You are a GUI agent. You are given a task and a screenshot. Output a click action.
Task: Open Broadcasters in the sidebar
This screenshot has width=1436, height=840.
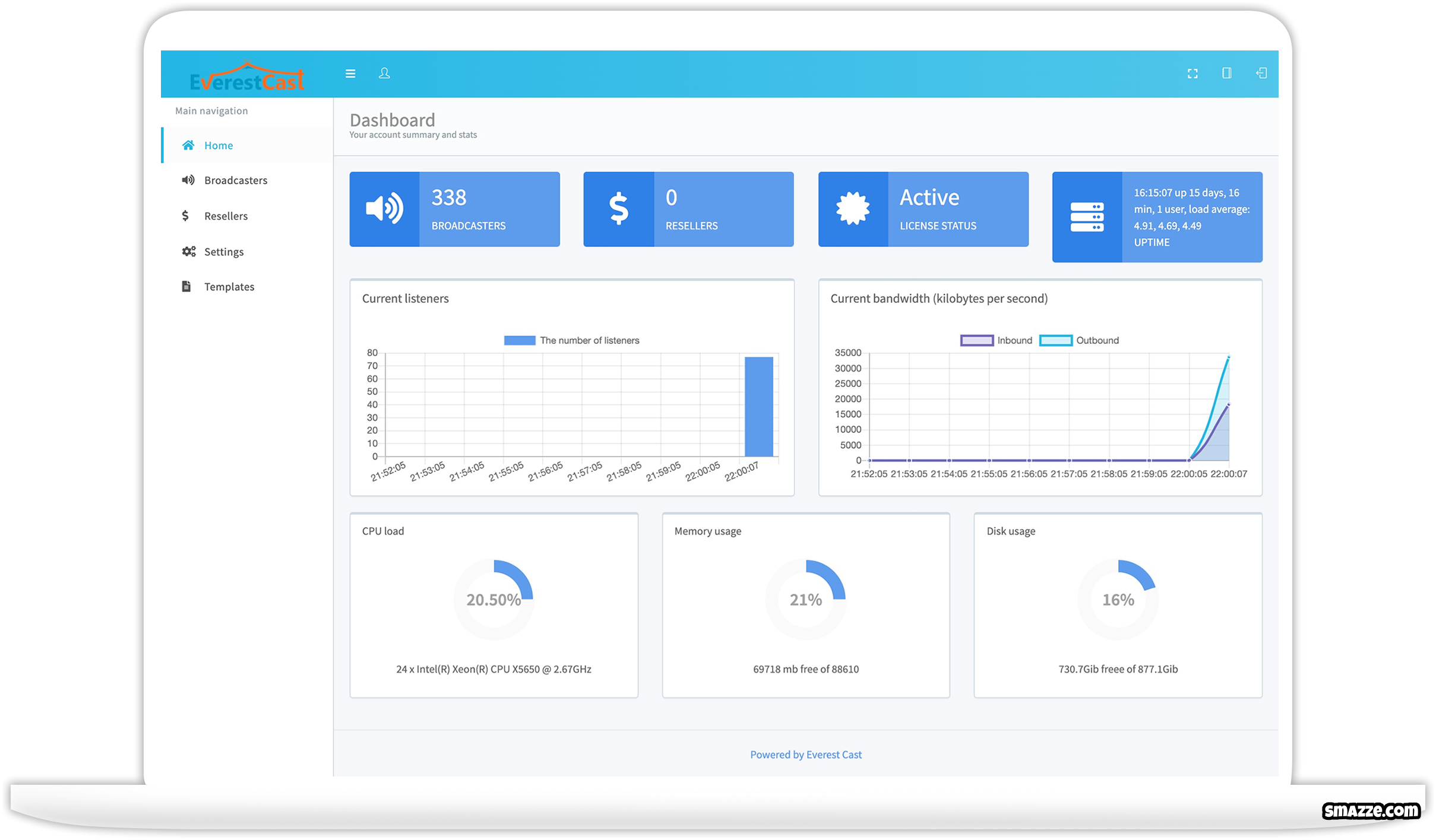235,180
